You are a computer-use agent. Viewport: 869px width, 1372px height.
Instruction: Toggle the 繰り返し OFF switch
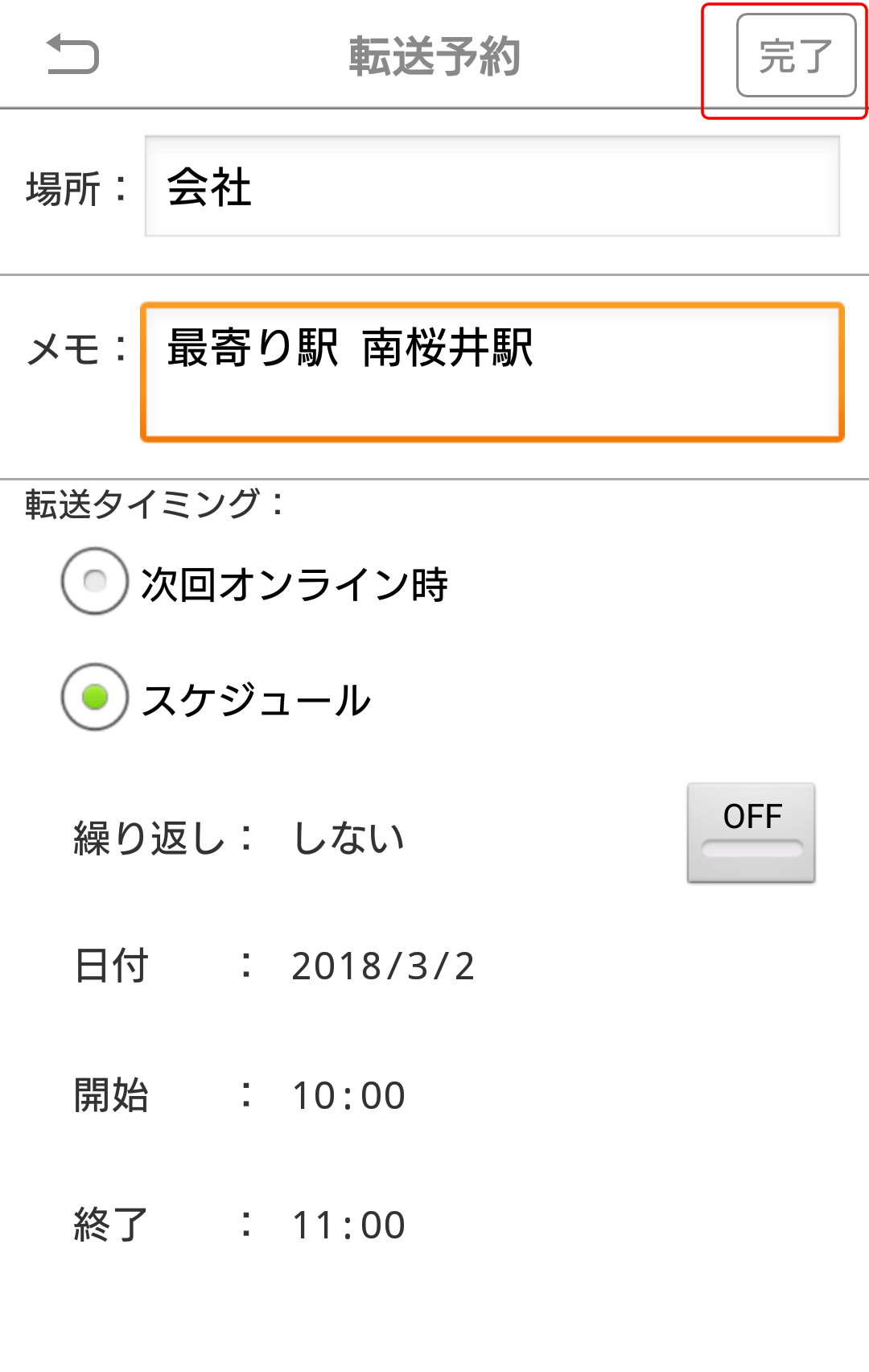coord(751,833)
